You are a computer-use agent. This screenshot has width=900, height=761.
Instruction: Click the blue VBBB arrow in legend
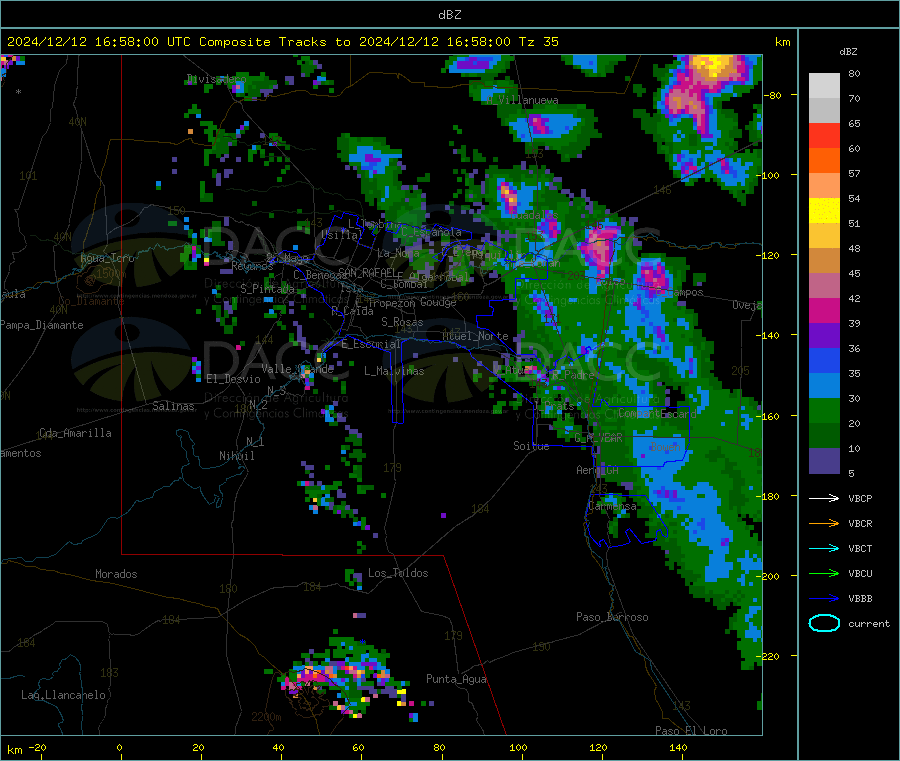[x=824, y=599]
